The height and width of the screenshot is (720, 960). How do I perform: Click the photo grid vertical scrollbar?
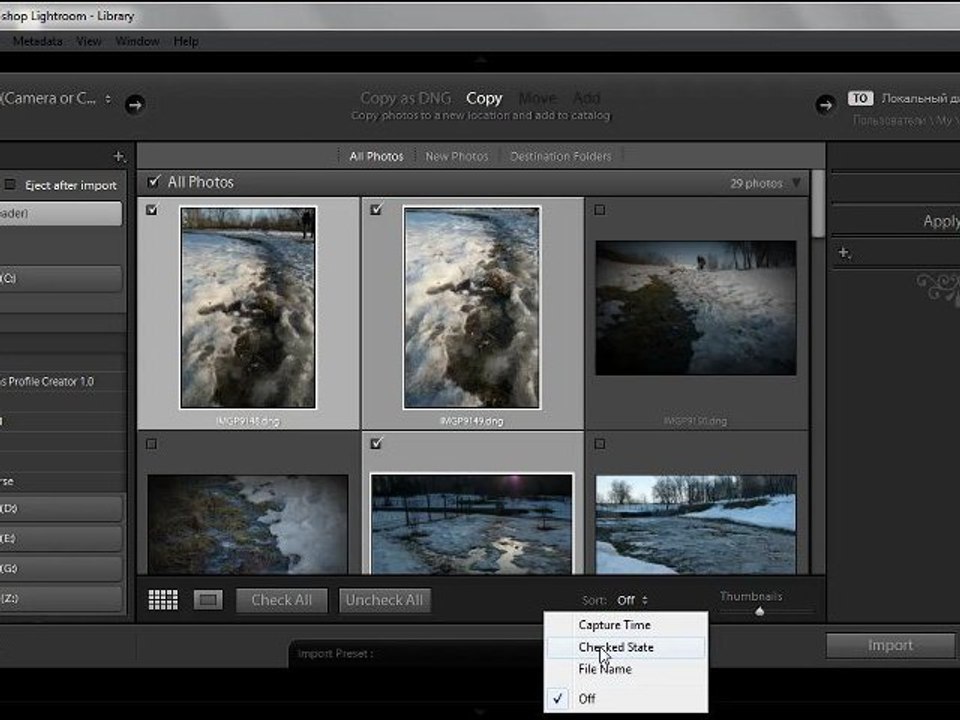[x=818, y=203]
